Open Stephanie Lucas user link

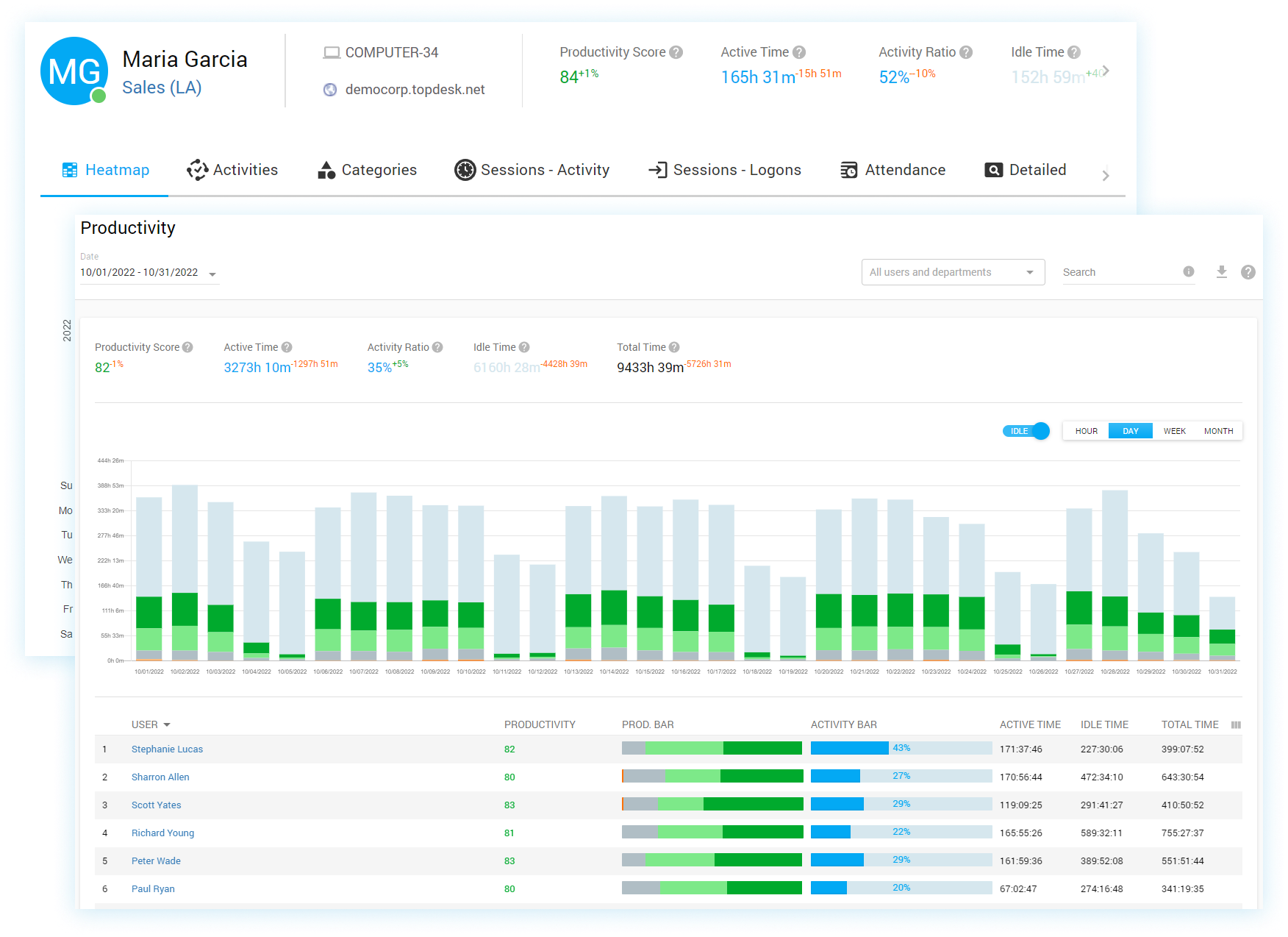point(167,749)
